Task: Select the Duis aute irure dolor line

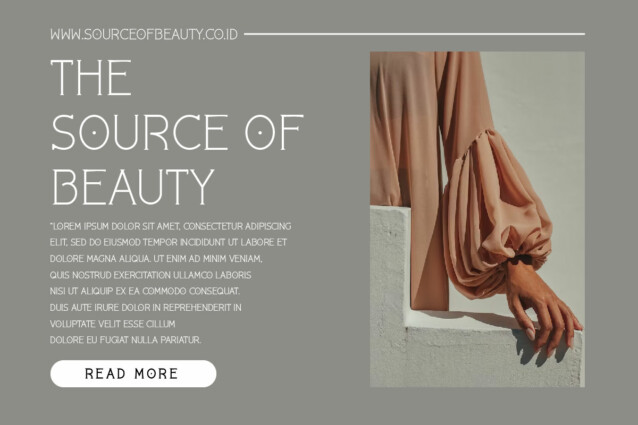Action: [x=146, y=307]
